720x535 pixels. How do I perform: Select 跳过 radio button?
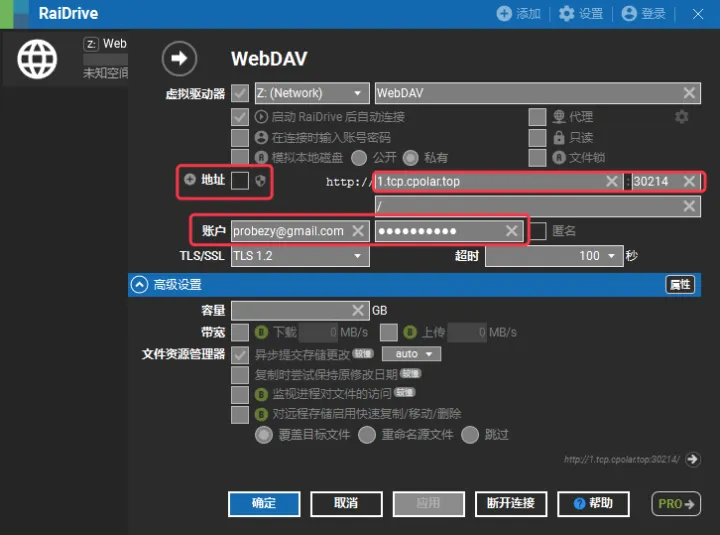(470, 434)
